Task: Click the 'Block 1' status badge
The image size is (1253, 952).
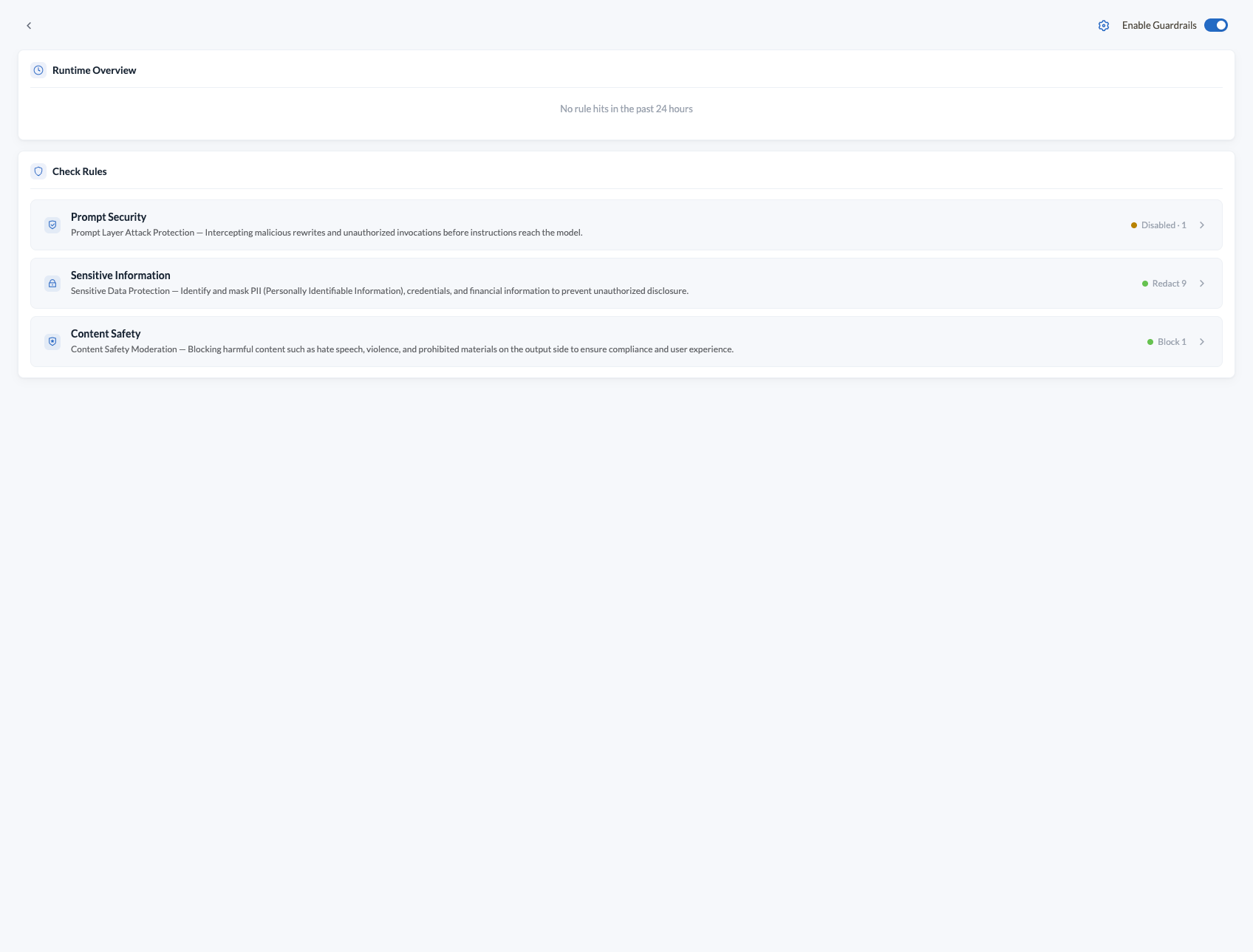Action: pos(1167,342)
